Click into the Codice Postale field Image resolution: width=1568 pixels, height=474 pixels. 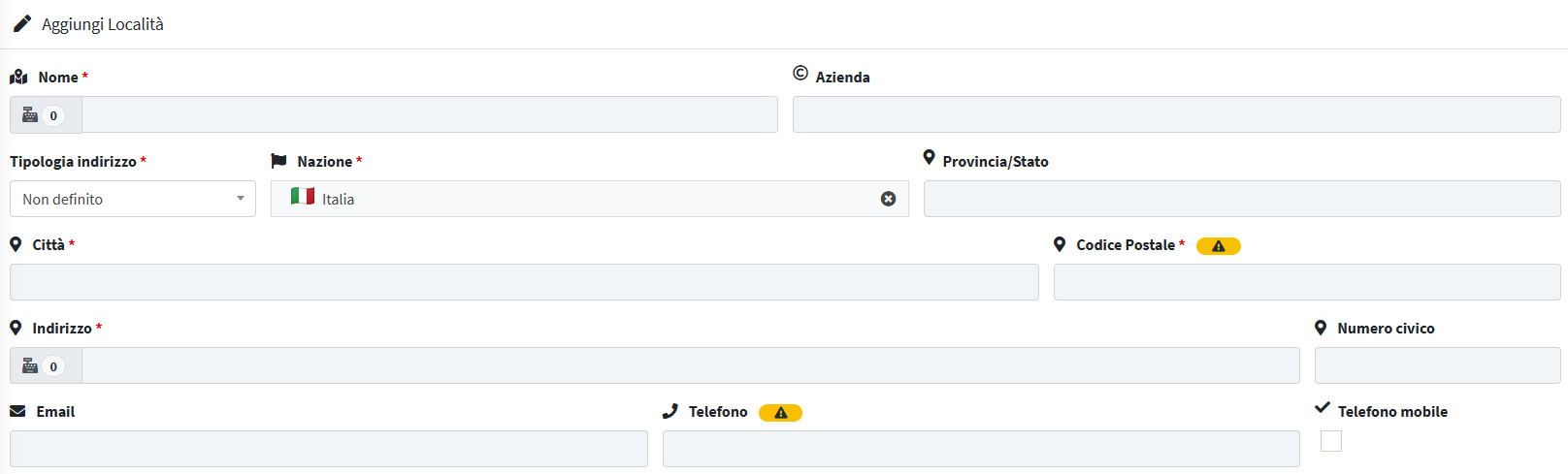point(1307,282)
